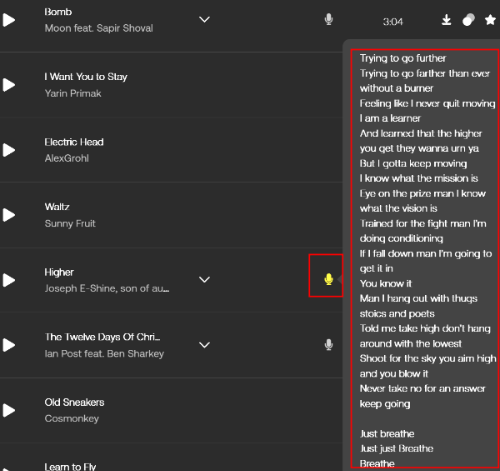Image resolution: width=500 pixels, height=471 pixels.
Task: Click the 3:04 duration of Bomb
Action: 393,22
